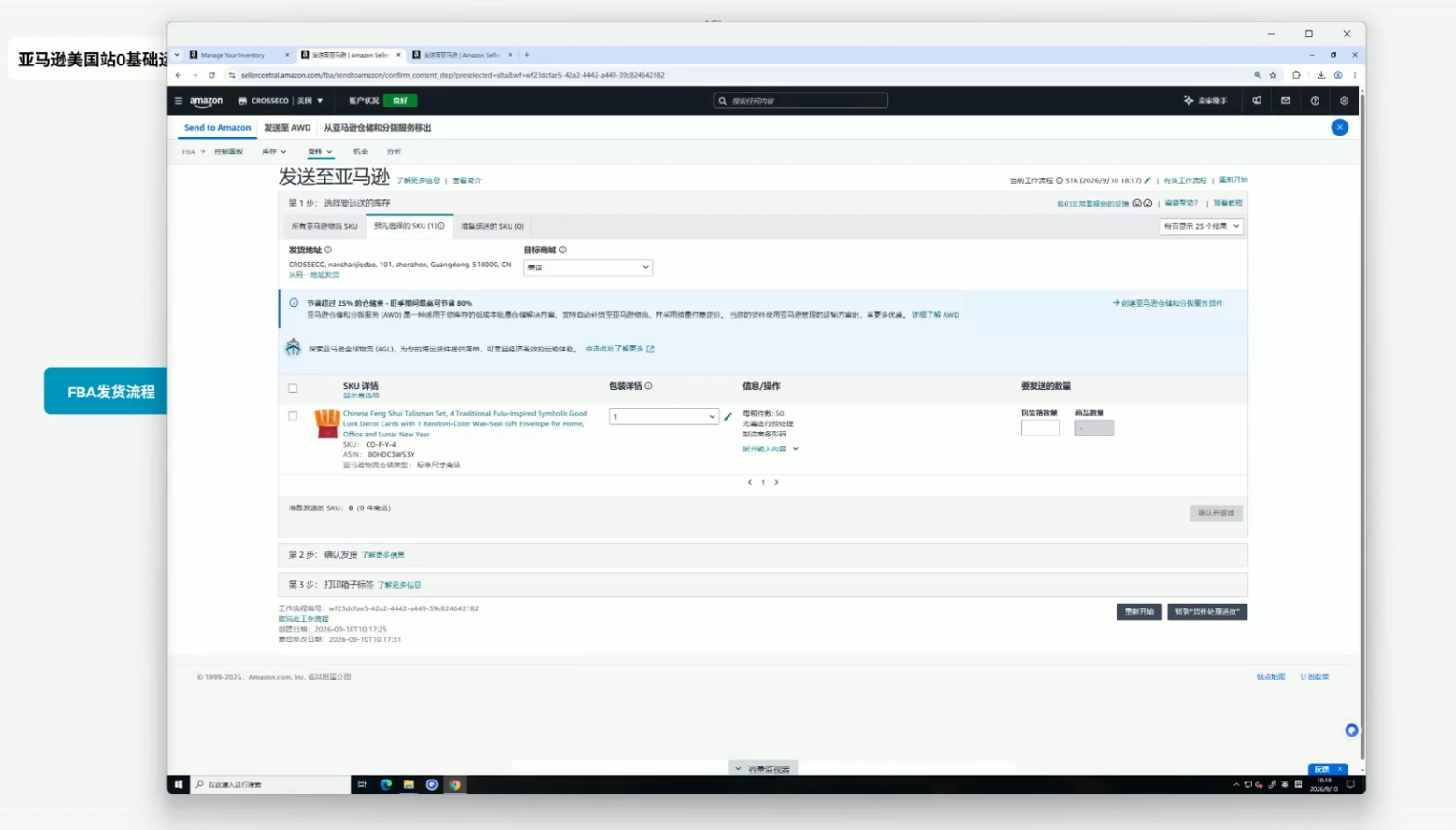Edit the workflow name with pencil icon
1456x830 pixels.
coord(1147,180)
